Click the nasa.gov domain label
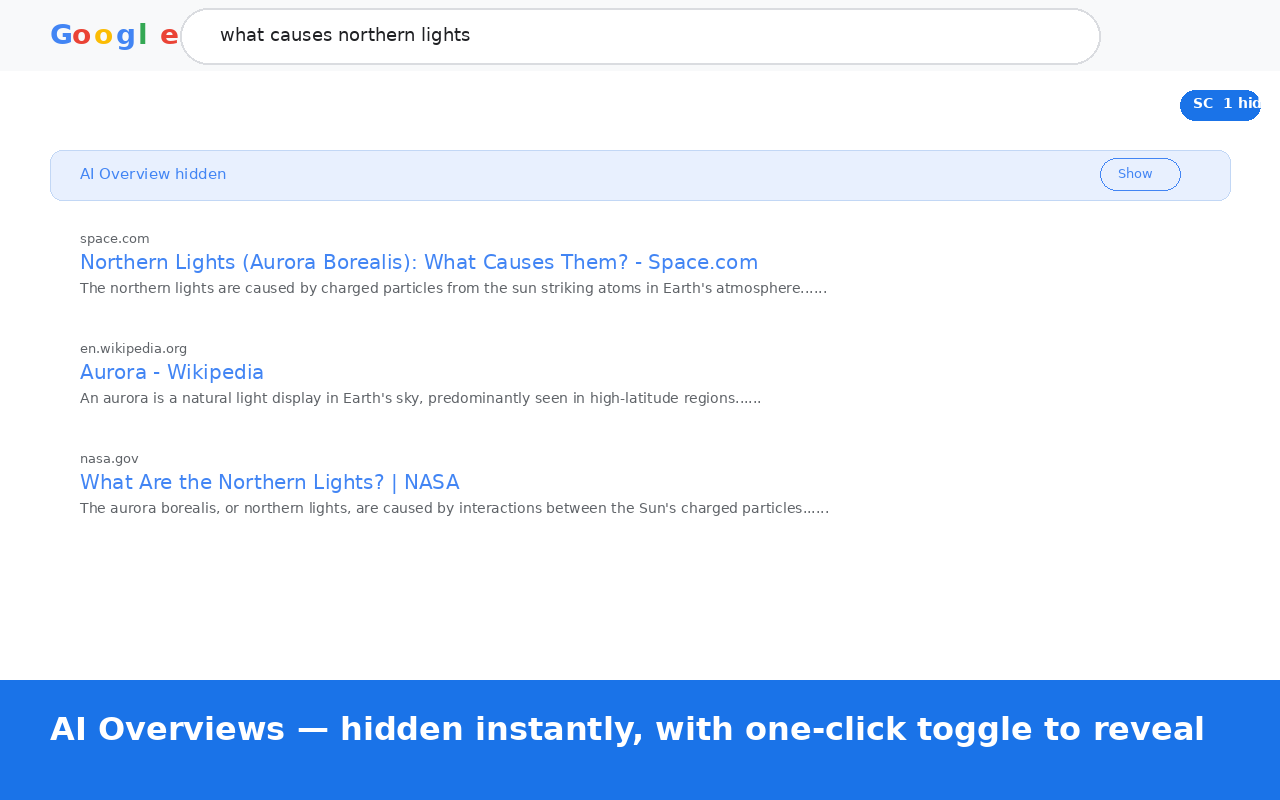 click(x=109, y=458)
